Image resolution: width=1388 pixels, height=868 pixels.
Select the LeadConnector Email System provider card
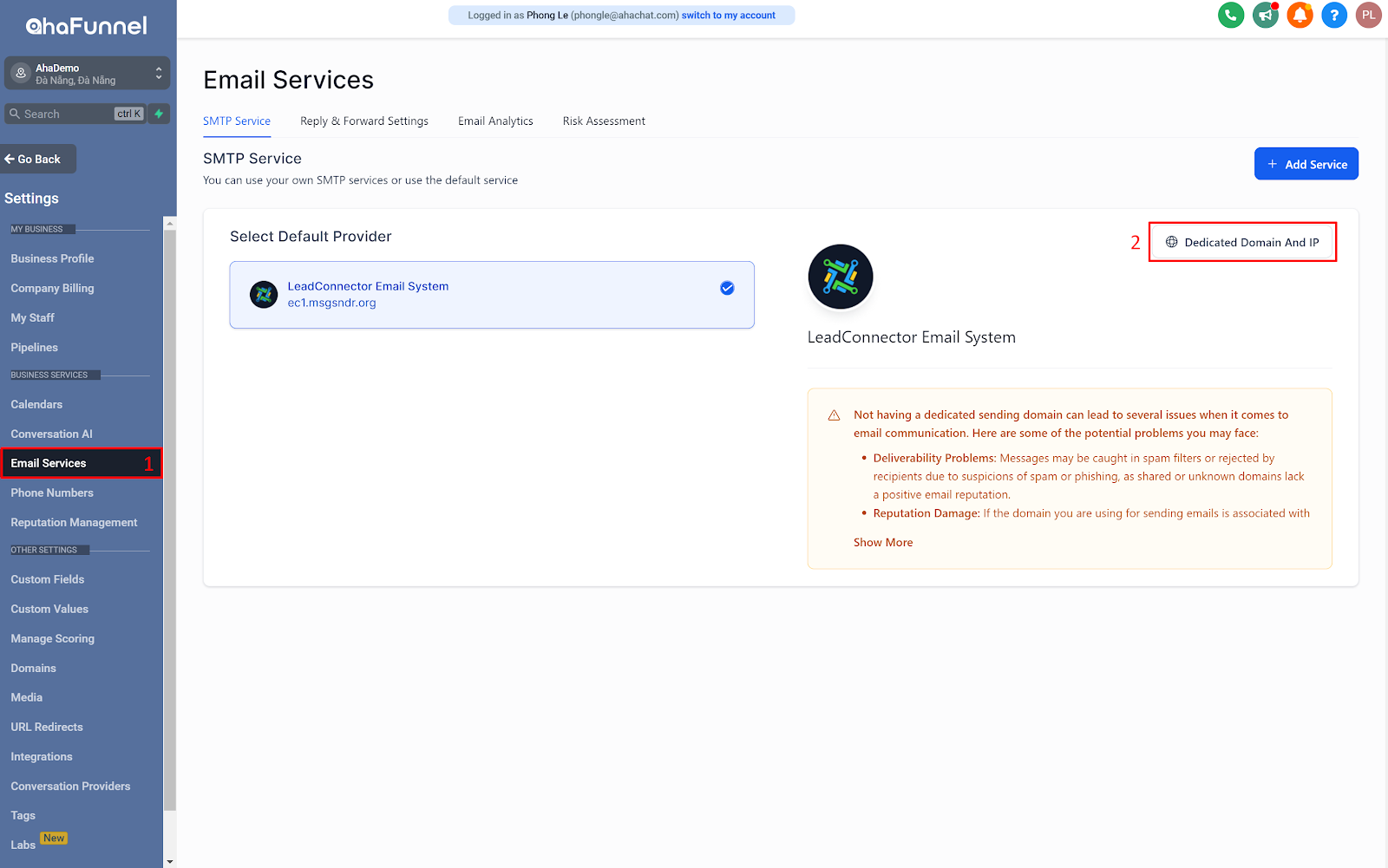(x=492, y=295)
